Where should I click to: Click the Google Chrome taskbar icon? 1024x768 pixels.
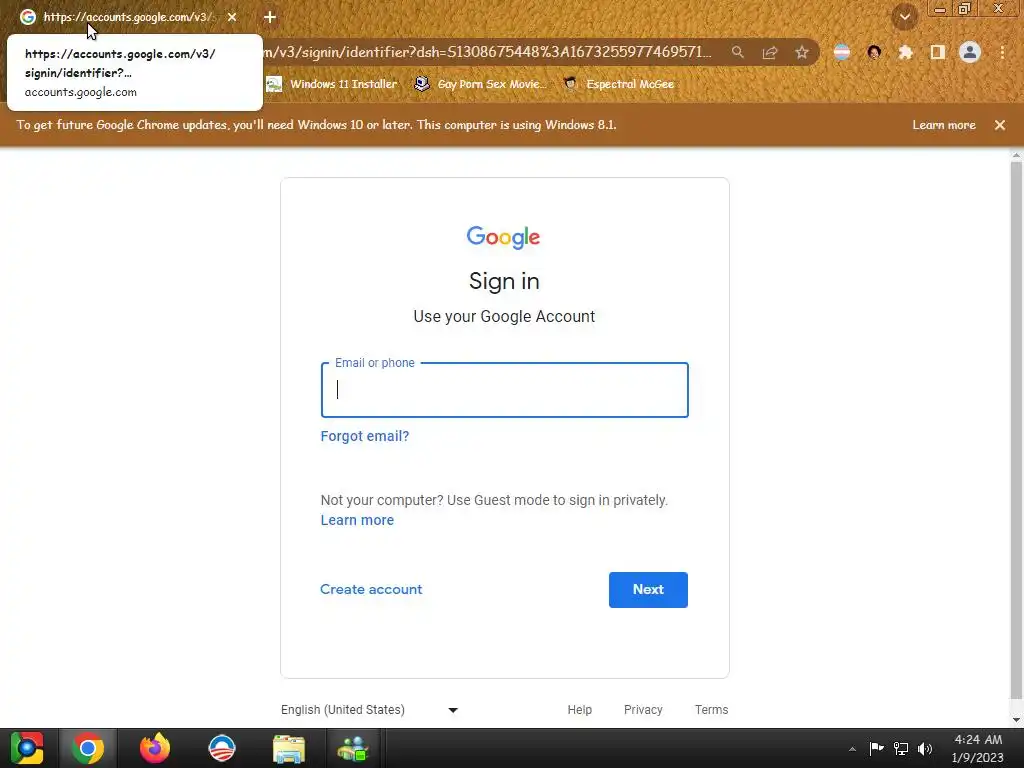click(x=88, y=748)
